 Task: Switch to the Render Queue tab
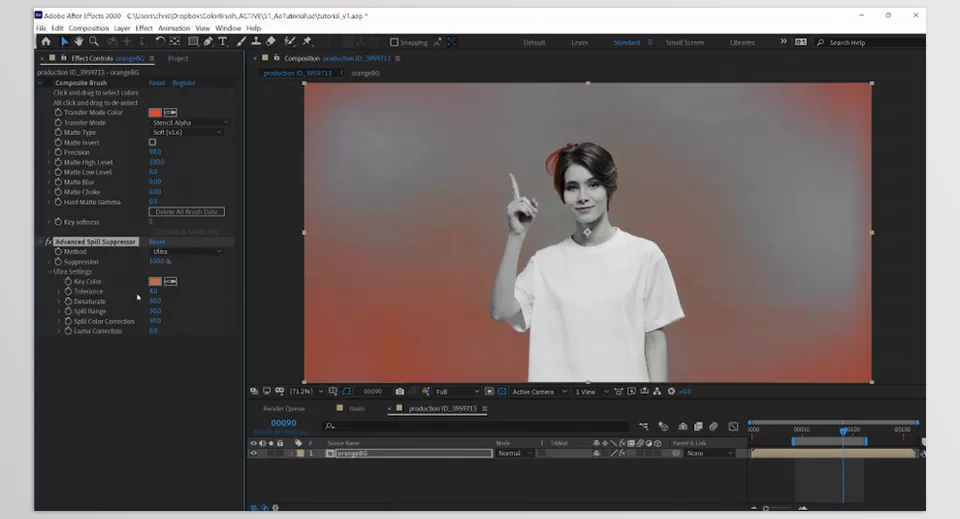283,408
